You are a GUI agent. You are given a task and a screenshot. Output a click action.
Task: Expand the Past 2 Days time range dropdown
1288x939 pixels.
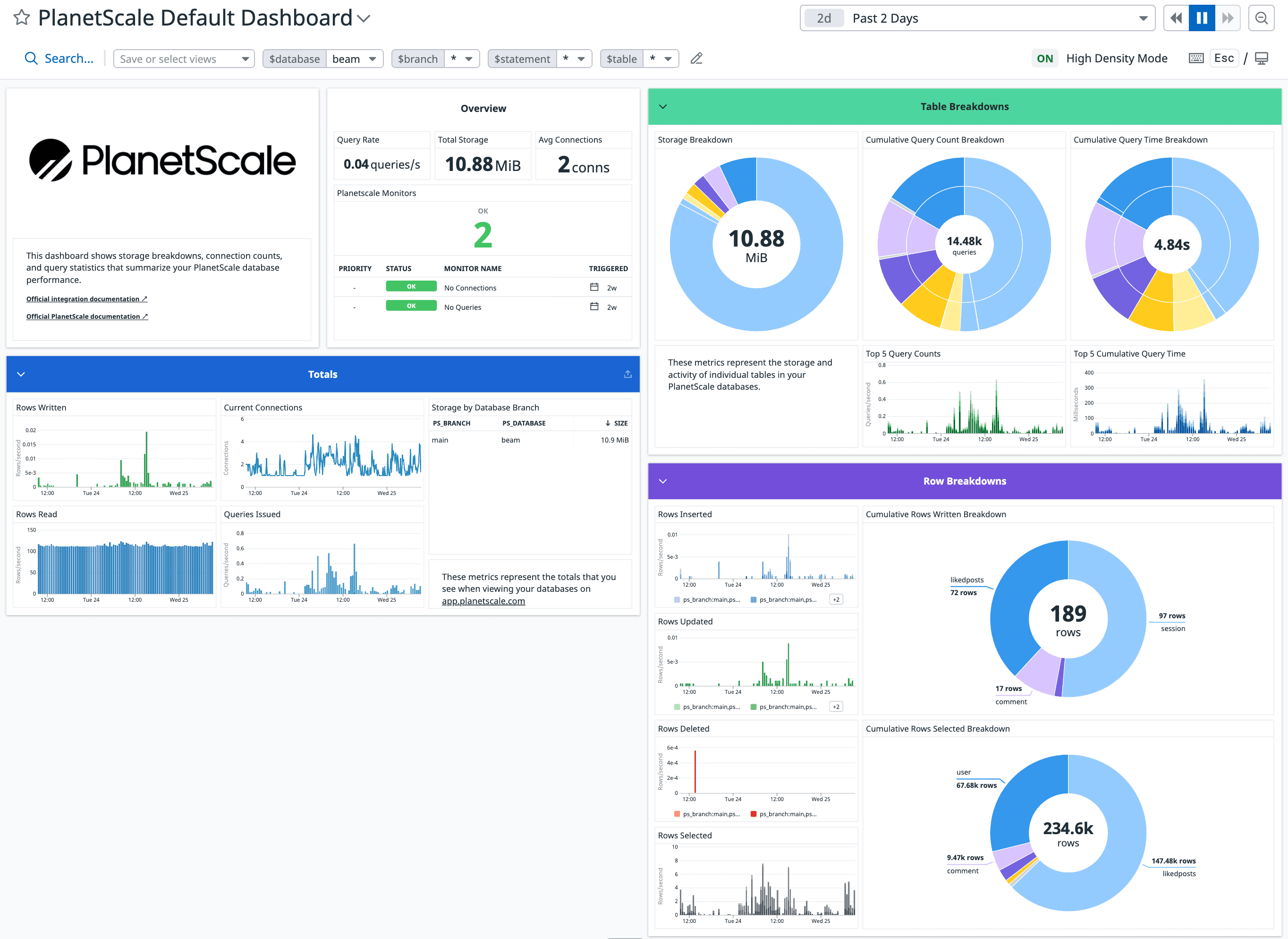[x=1145, y=18]
